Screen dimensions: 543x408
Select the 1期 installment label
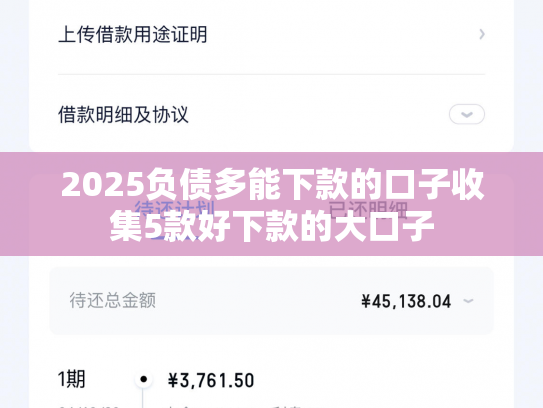(72, 379)
